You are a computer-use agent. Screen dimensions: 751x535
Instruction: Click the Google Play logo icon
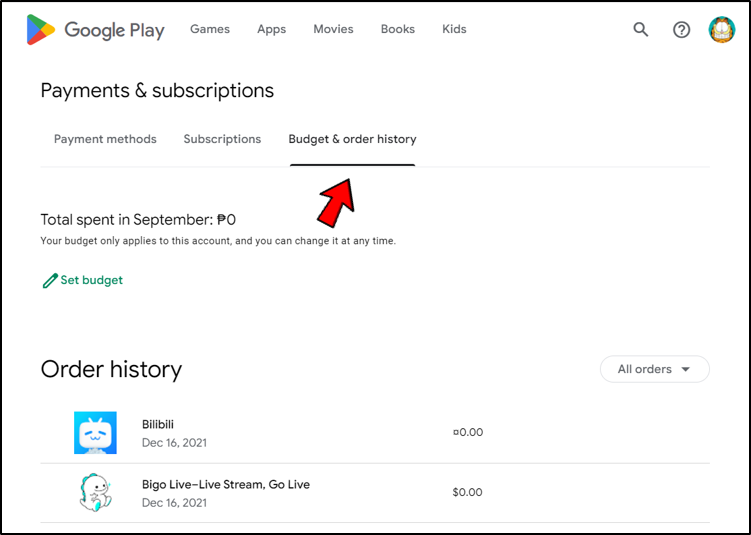[41, 30]
